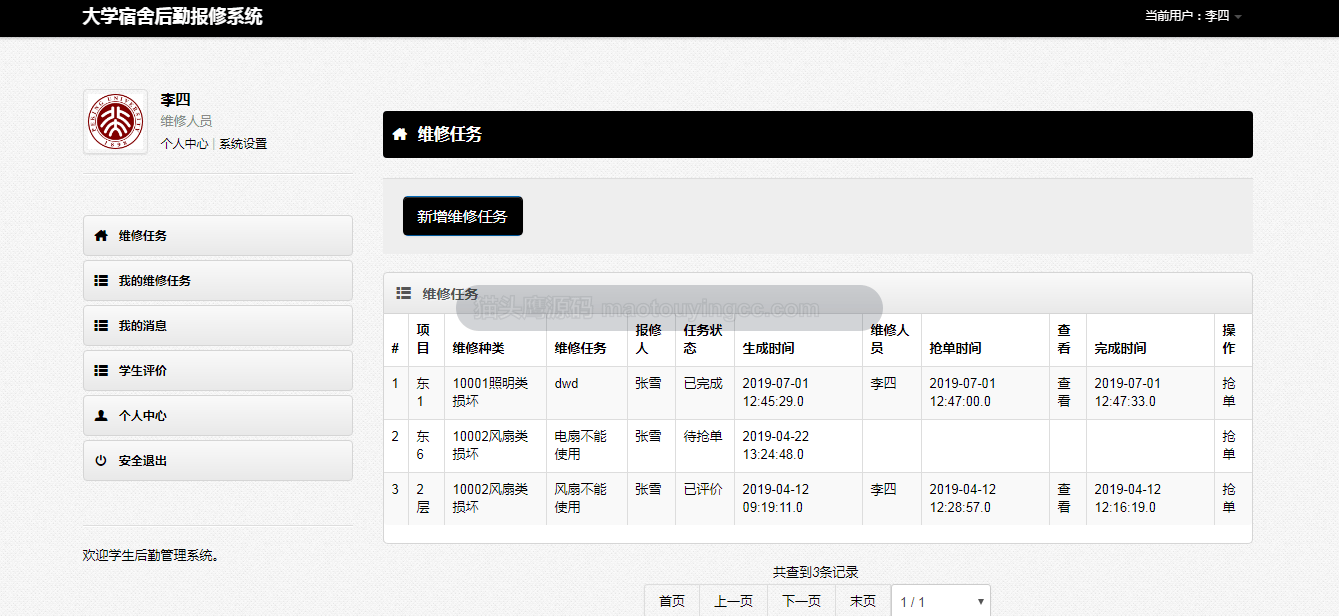
Task: Click the university logo avatar
Action: [x=115, y=122]
